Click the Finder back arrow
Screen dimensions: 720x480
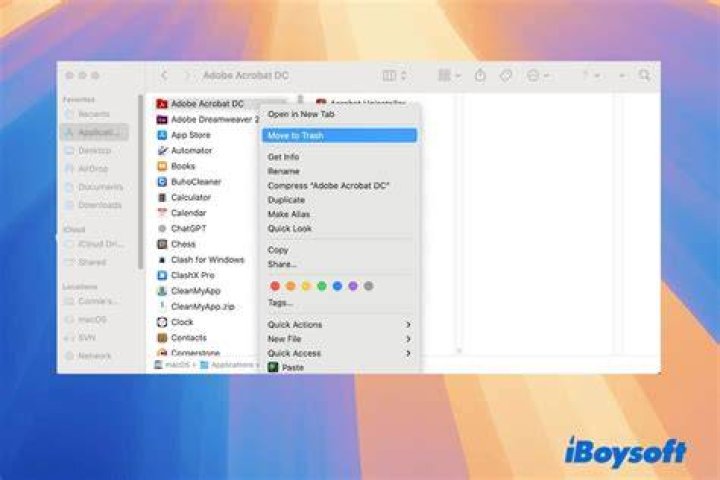tap(164, 75)
